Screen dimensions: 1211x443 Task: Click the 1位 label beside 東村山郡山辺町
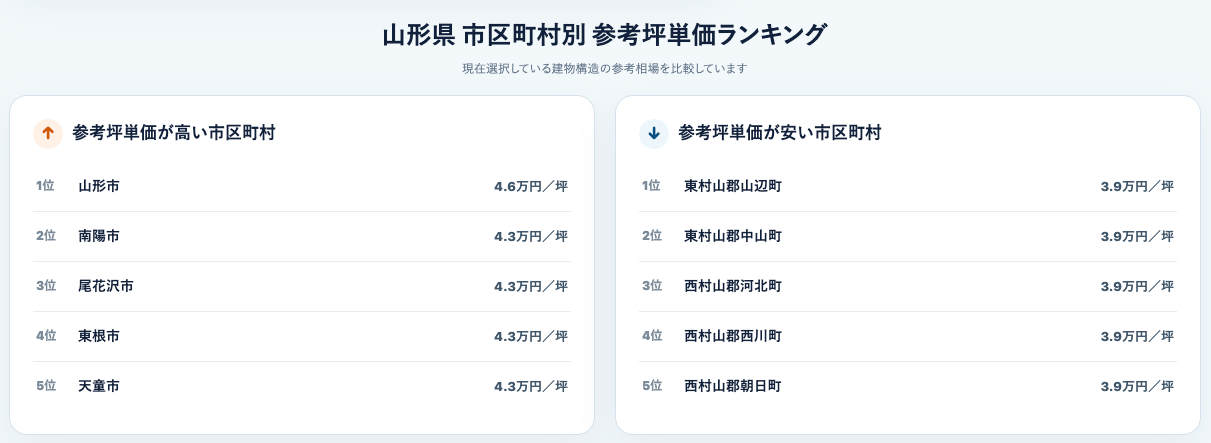pyautogui.click(x=651, y=186)
